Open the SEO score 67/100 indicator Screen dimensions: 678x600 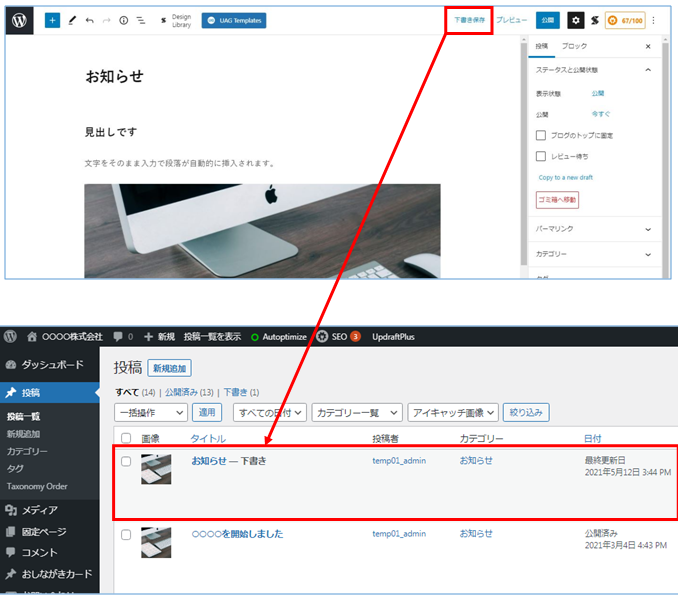click(x=625, y=20)
